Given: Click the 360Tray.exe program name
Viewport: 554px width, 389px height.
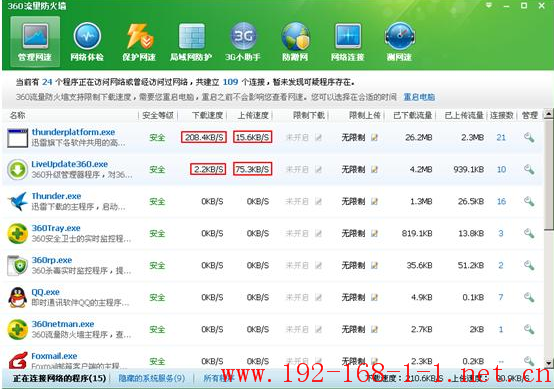Looking at the screenshot, I should (56, 228).
